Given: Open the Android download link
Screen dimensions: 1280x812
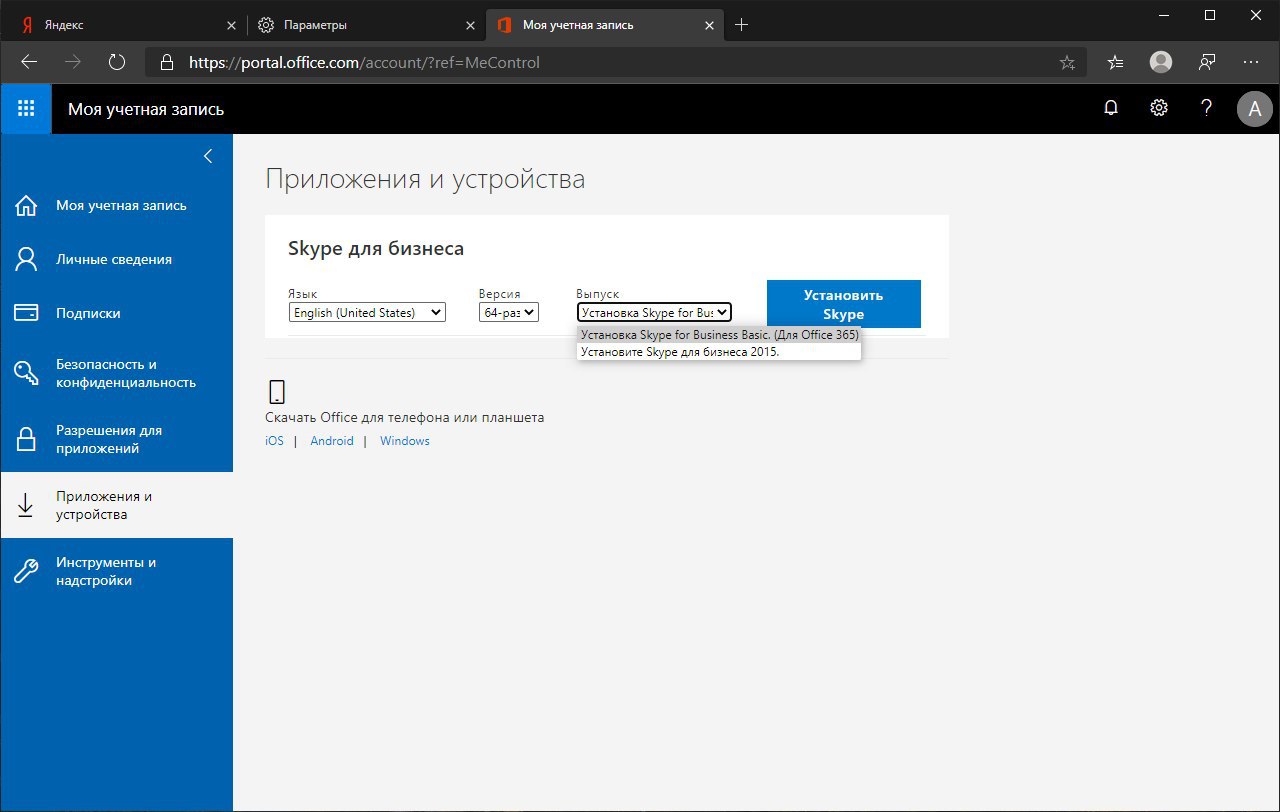Looking at the screenshot, I should [x=332, y=441].
